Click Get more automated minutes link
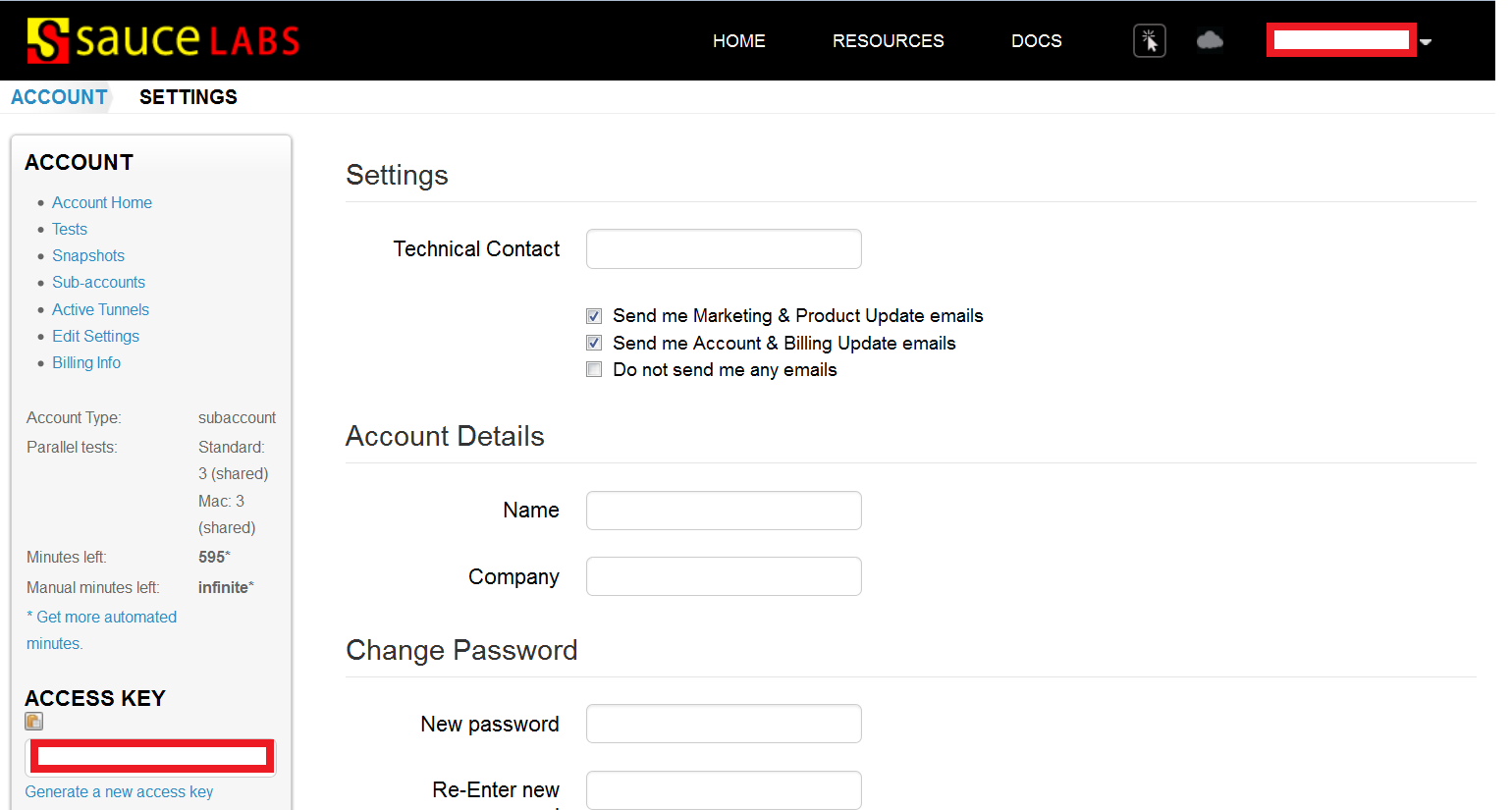 coord(101,617)
